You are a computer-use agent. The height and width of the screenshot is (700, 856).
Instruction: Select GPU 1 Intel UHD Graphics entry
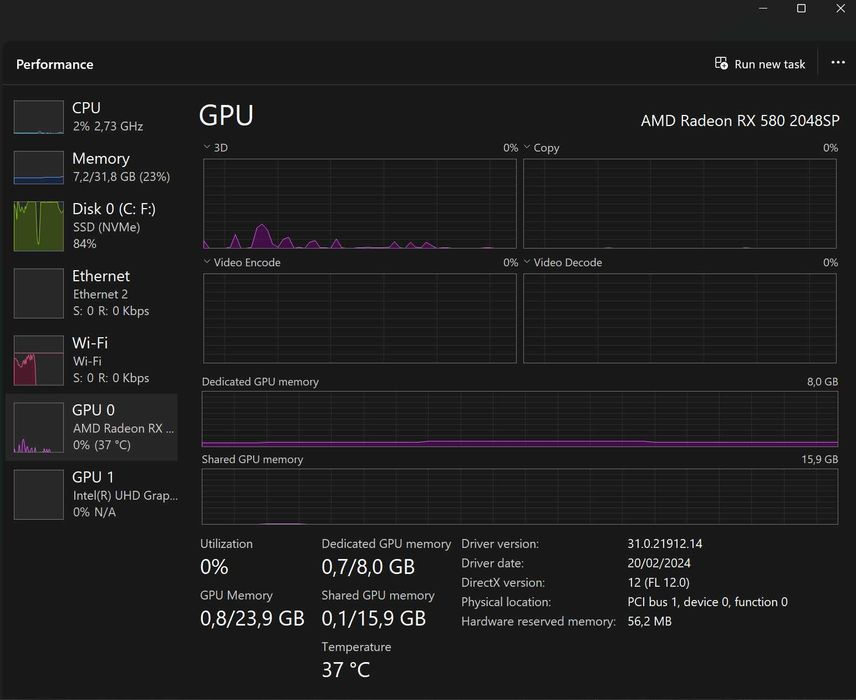[x=91, y=494]
